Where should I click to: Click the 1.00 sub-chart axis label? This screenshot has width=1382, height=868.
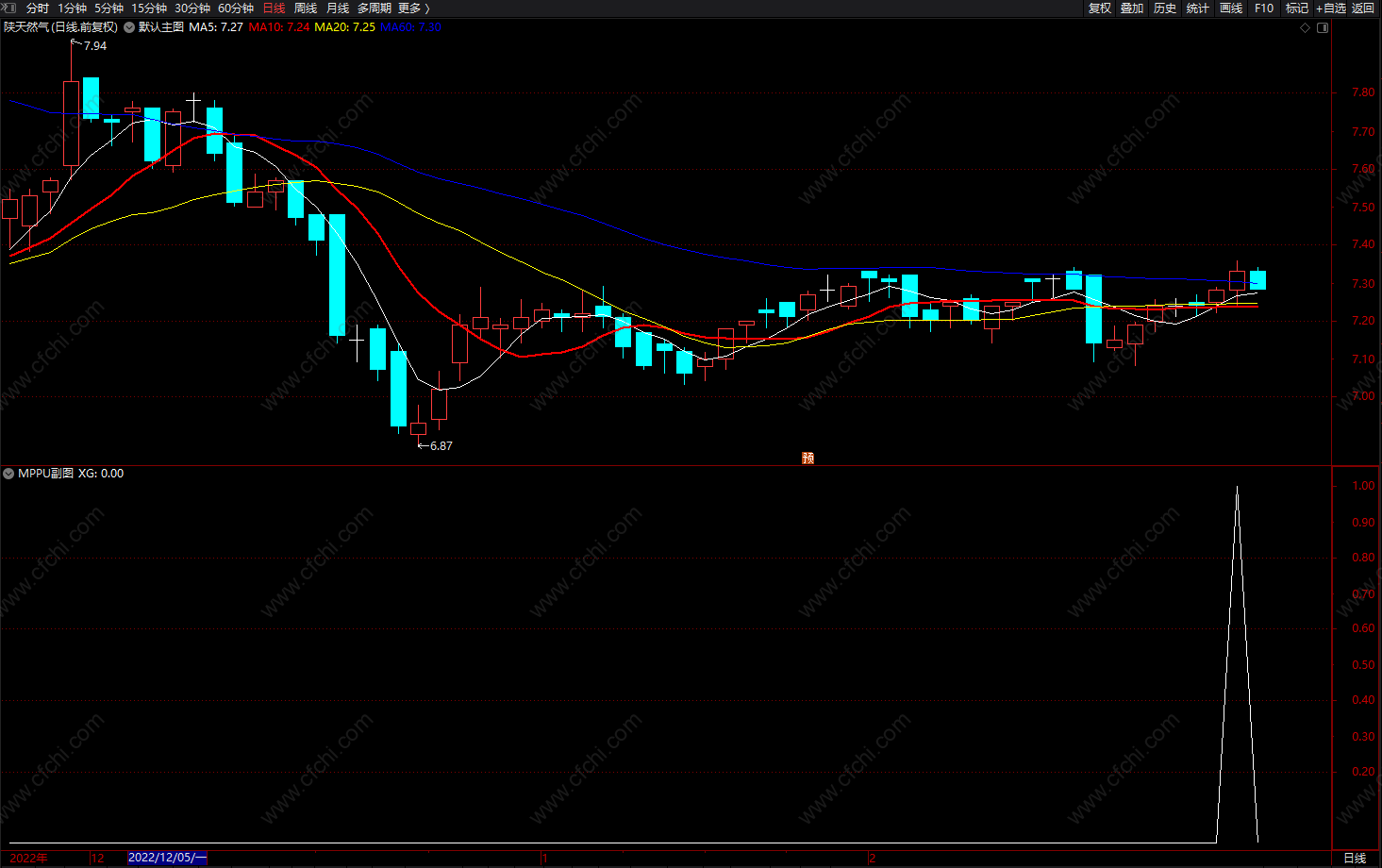coord(1363,486)
